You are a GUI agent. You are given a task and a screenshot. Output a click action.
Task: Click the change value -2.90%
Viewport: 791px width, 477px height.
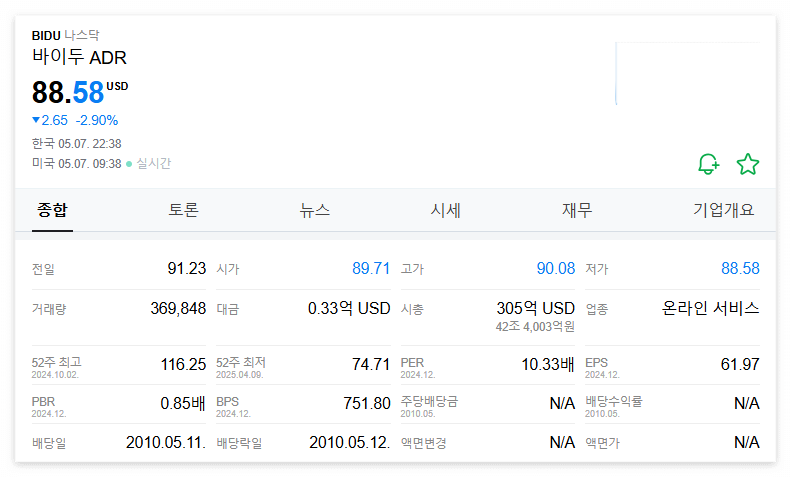(x=97, y=120)
